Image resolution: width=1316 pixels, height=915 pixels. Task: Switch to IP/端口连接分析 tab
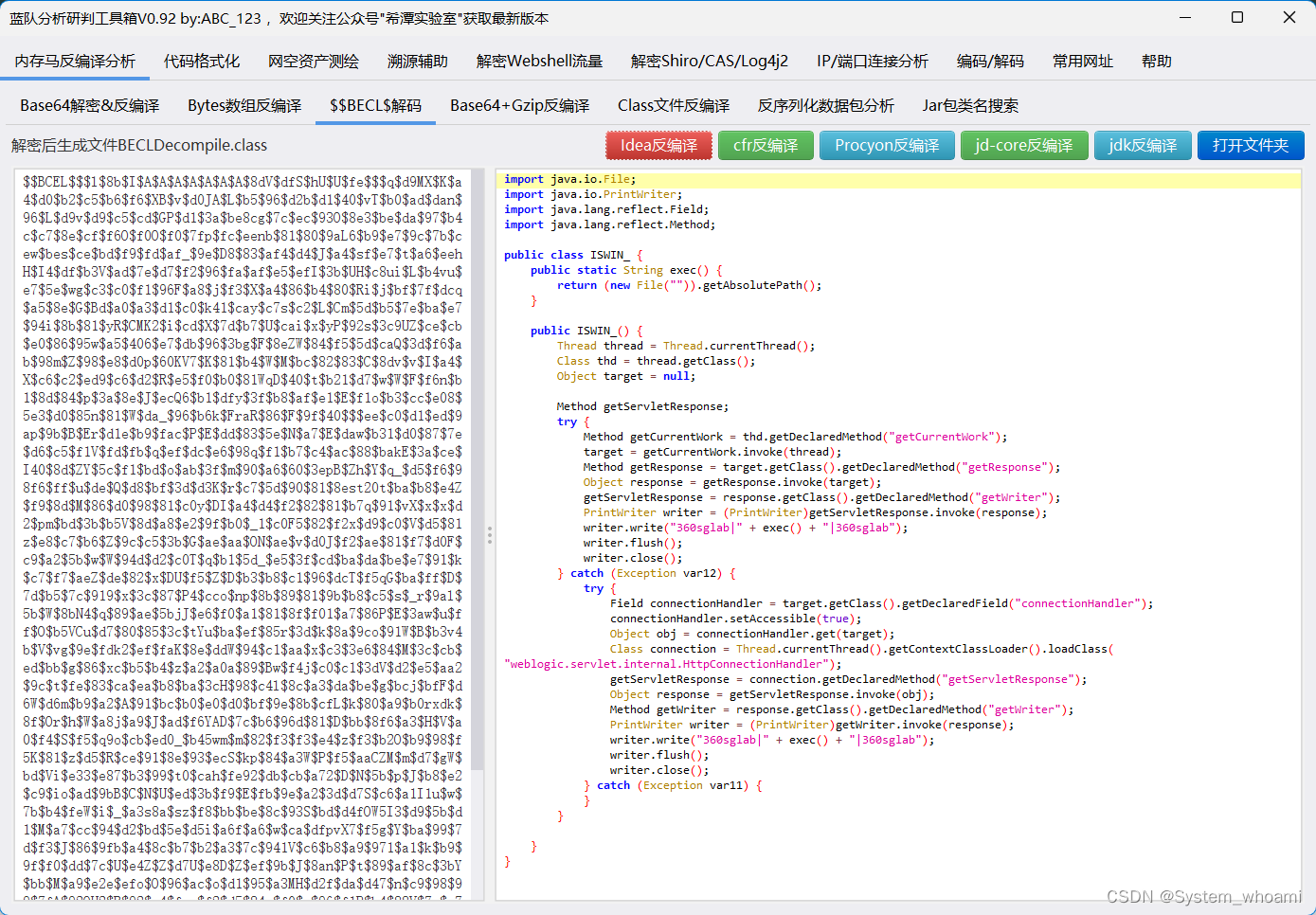pyautogui.click(x=873, y=62)
